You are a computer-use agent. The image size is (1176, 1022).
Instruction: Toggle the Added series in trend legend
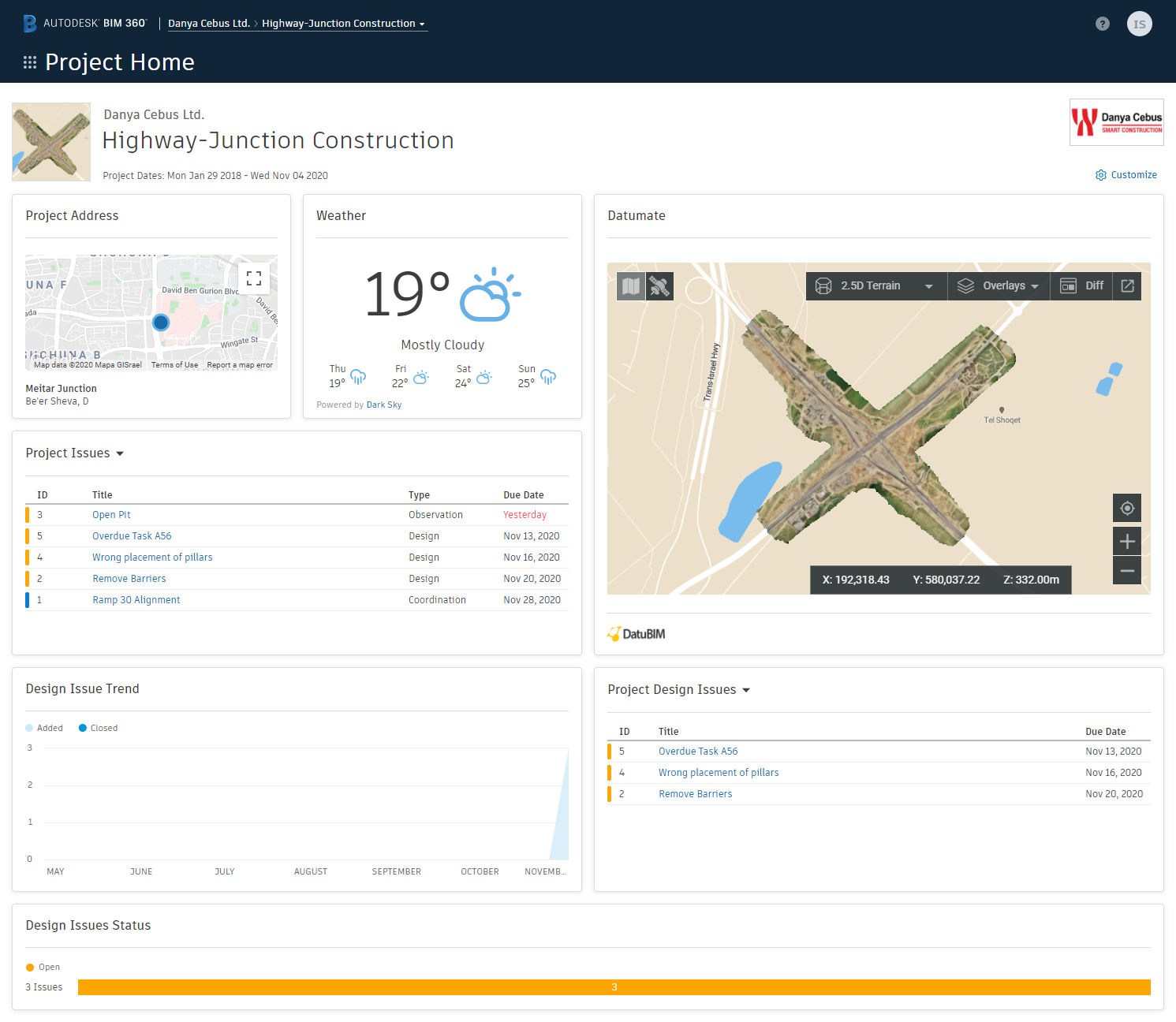44,728
